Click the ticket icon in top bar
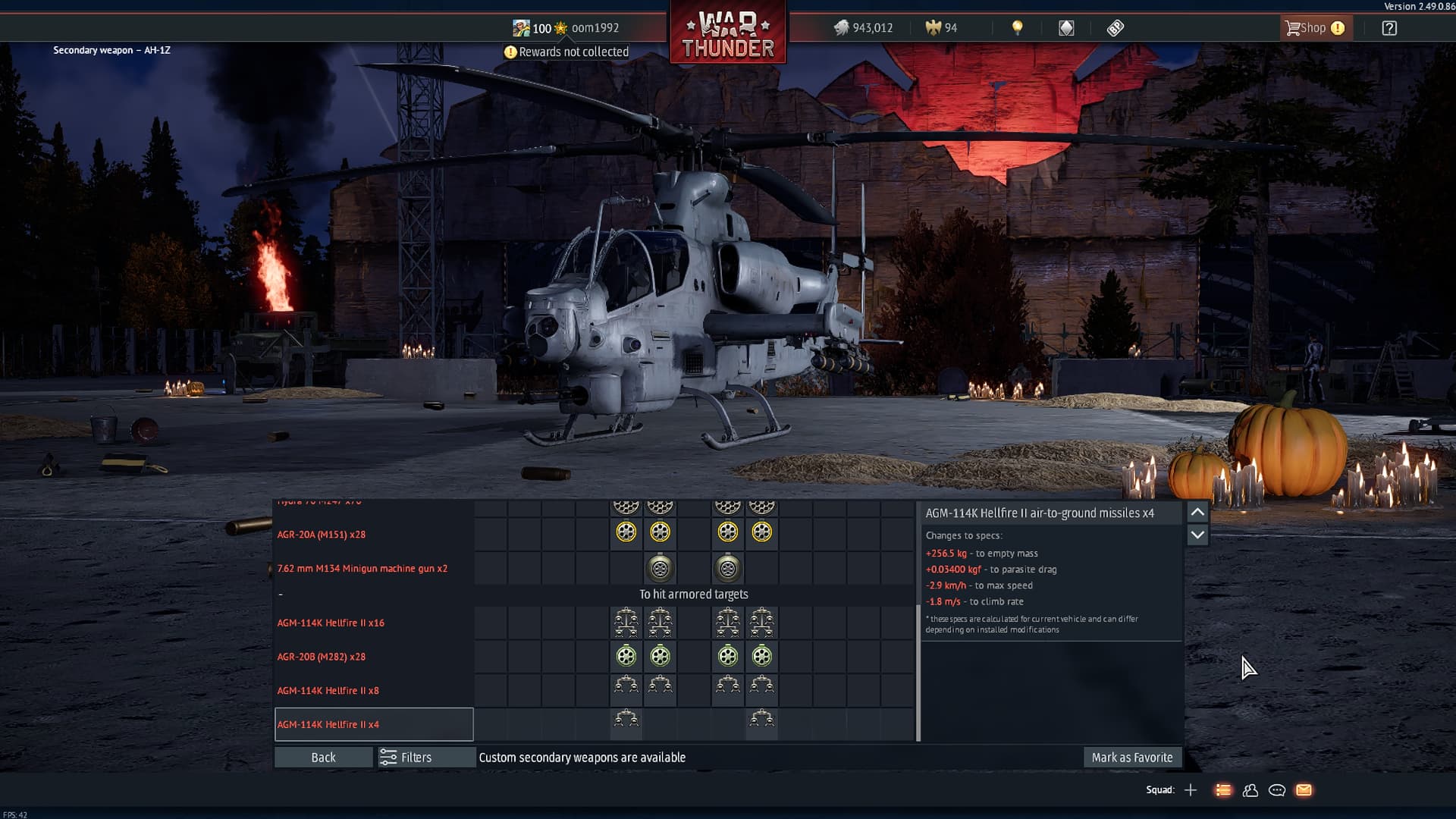The height and width of the screenshot is (819, 1456). coord(1115,28)
